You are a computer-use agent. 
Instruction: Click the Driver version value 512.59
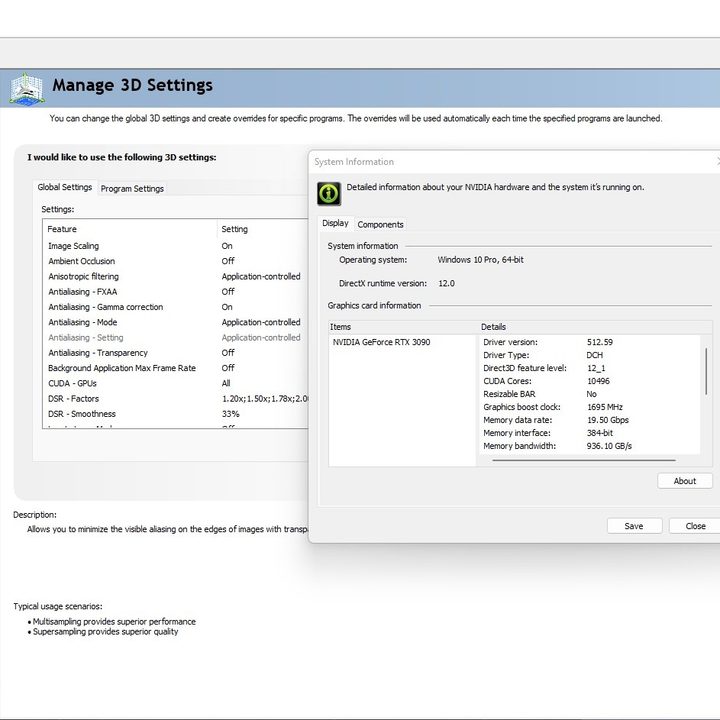click(600, 342)
